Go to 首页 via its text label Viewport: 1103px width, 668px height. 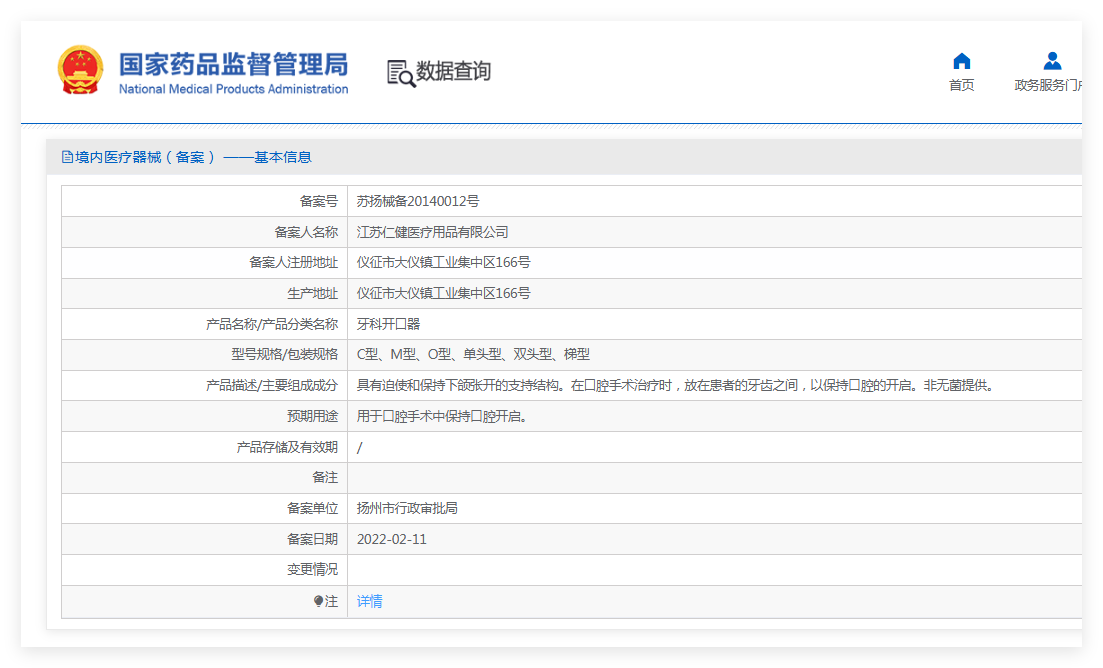click(x=961, y=86)
